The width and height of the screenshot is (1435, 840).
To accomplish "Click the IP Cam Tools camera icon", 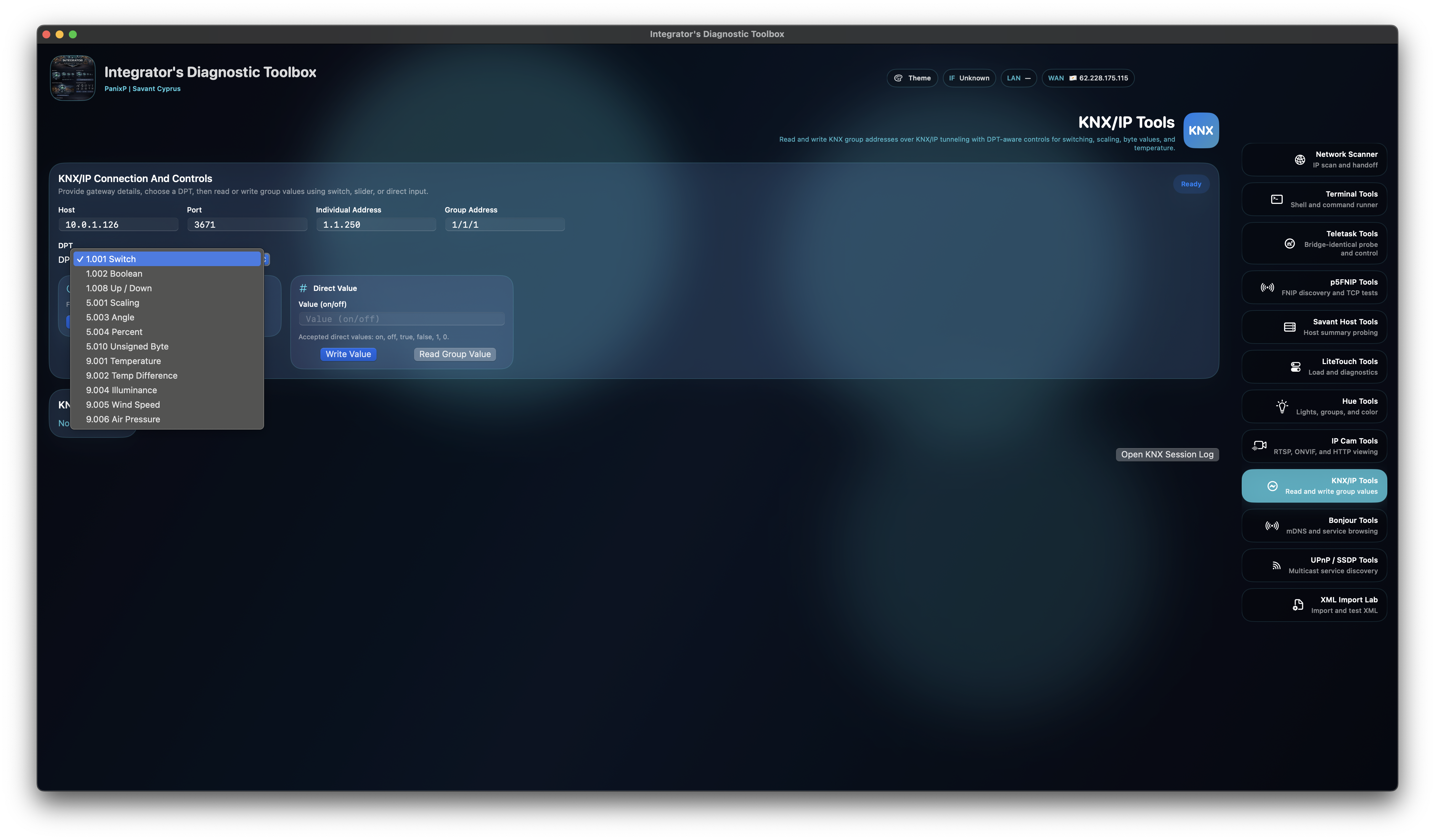I will pyautogui.click(x=1259, y=446).
